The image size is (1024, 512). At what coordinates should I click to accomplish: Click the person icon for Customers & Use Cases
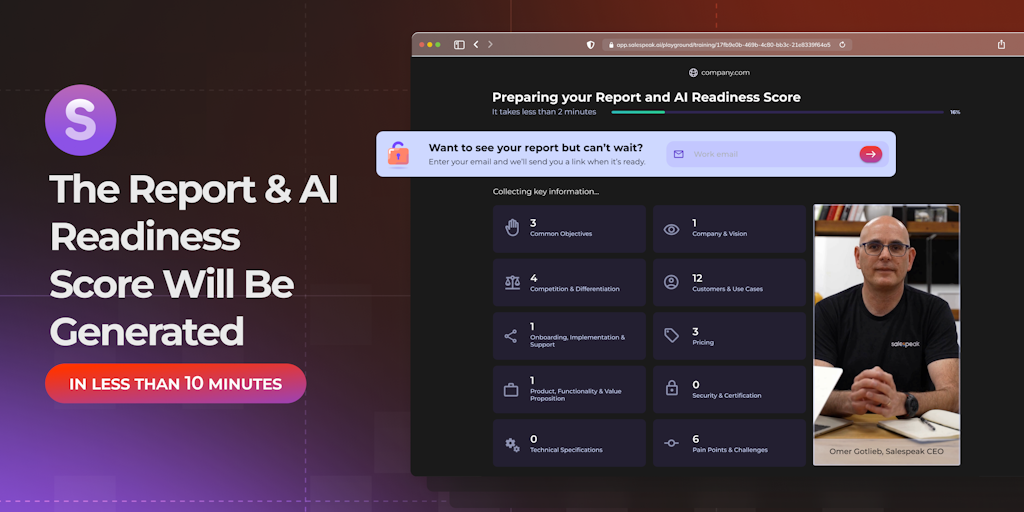[x=671, y=282]
